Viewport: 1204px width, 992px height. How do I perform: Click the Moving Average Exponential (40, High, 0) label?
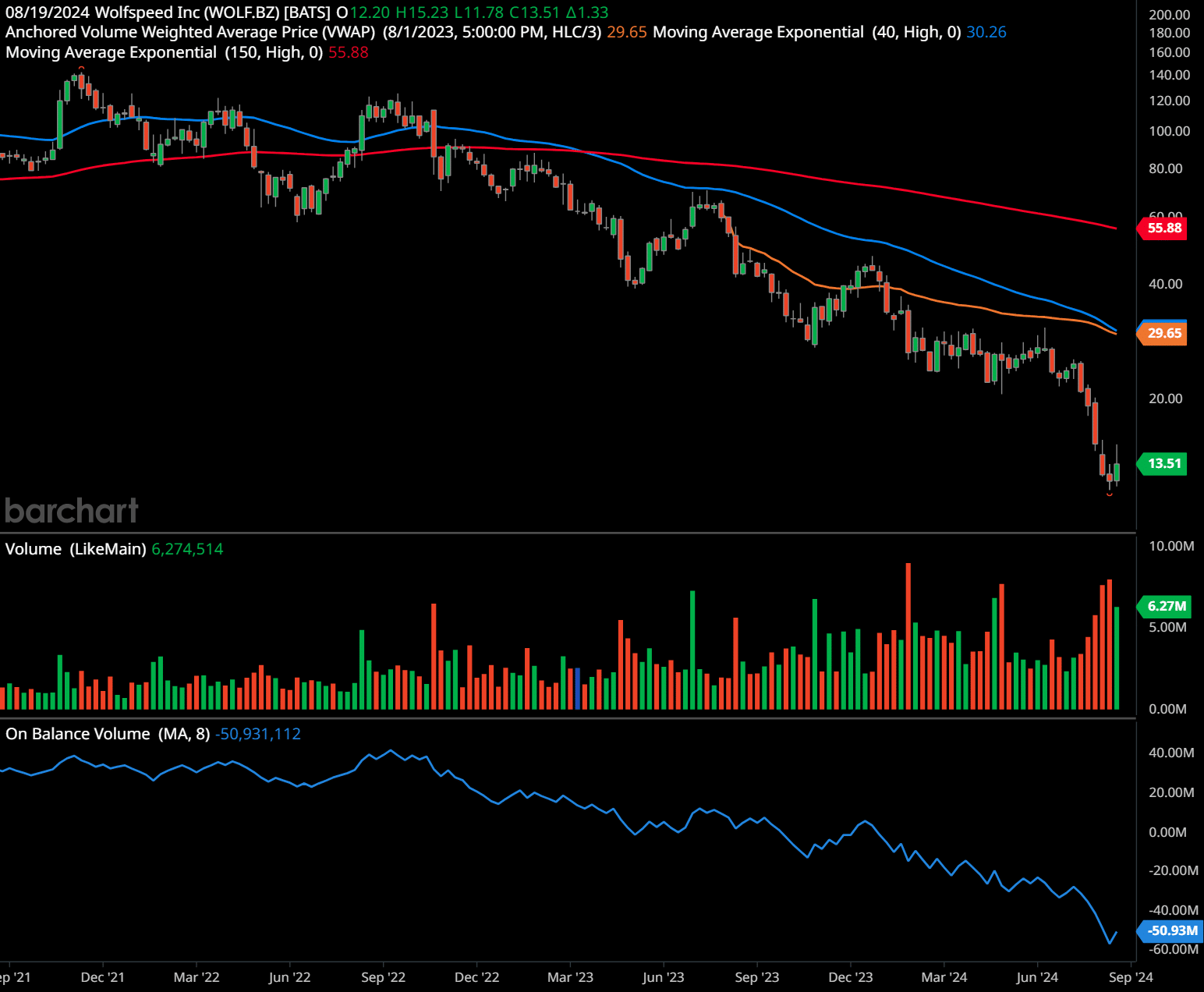807,32
